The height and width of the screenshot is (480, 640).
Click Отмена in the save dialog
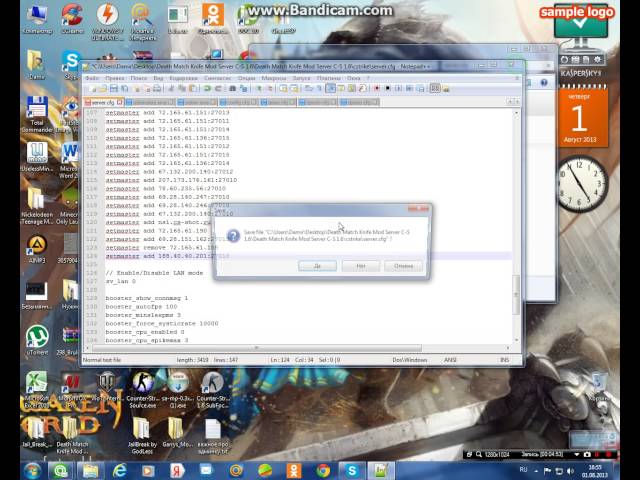click(x=404, y=266)
